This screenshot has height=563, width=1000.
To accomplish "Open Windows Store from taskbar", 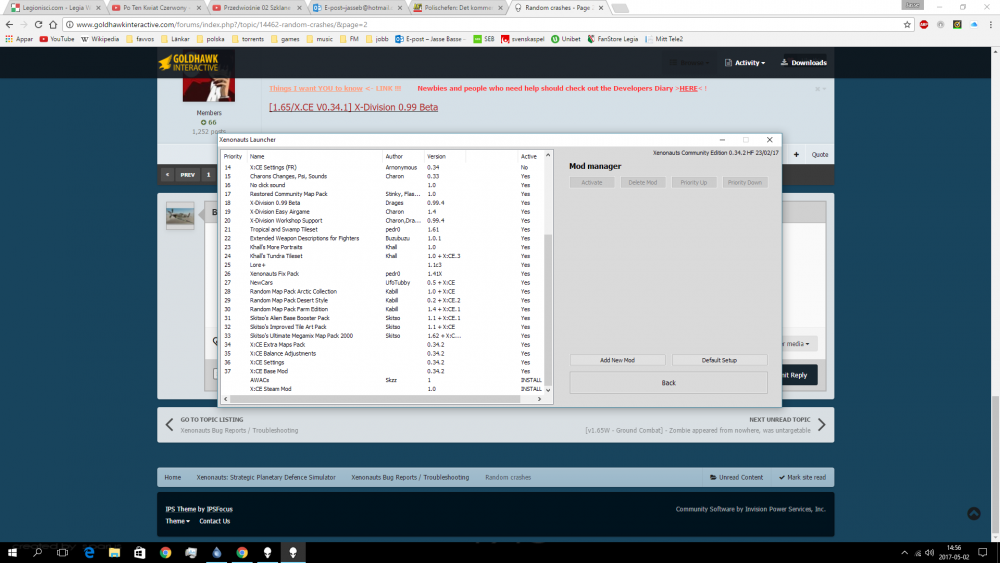I will pyautogui.click(x=140, y=553).
